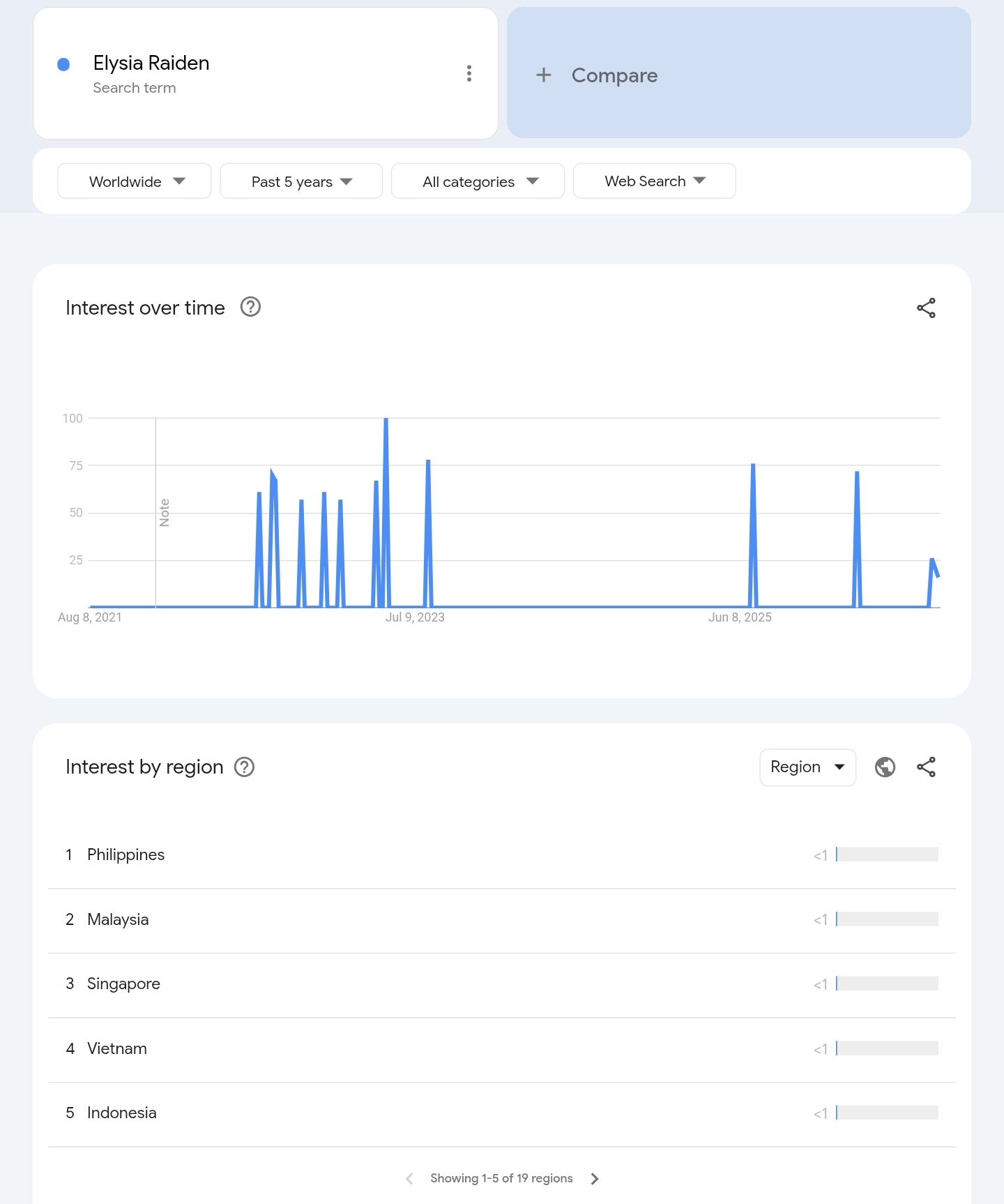Click the 'Interest by region' heading
This screenshot has height=1204, width=1004.
click(144, 767)
